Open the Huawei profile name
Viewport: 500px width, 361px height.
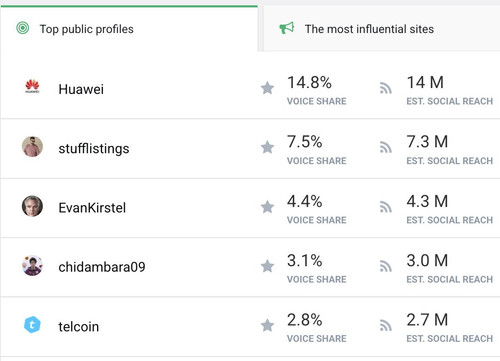(x=81, y=89)
